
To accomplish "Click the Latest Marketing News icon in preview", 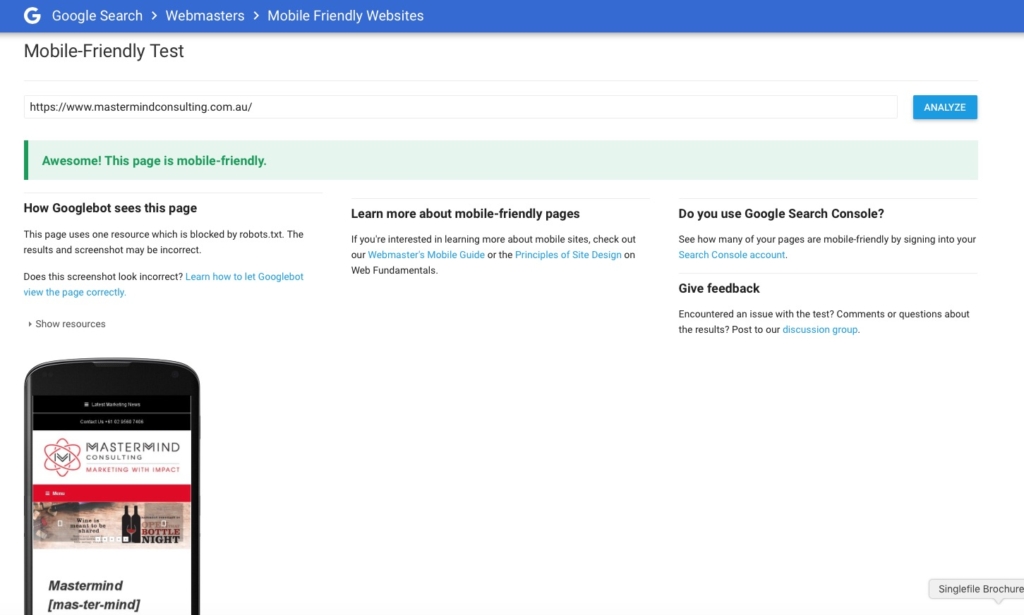I will pyautogui.click(x=86, y=404).
